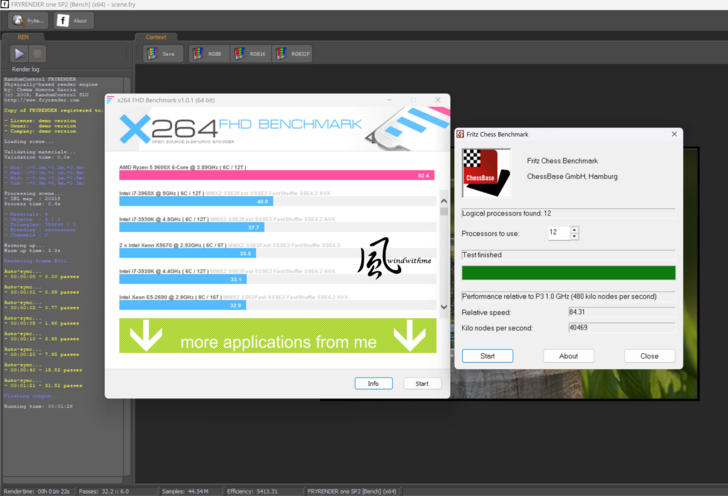Click Start in Fritz Chess Benchmark
The image size is (728, 496).
pos(487,355)
